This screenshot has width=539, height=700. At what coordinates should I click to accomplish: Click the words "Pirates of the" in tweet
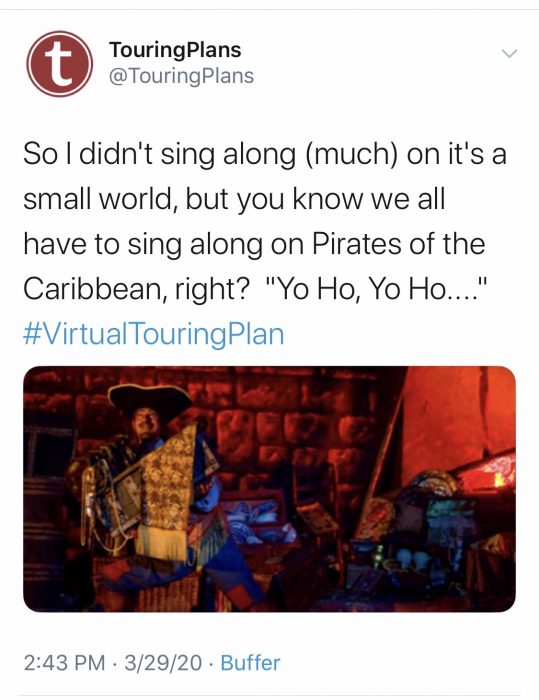pos(398,244)
